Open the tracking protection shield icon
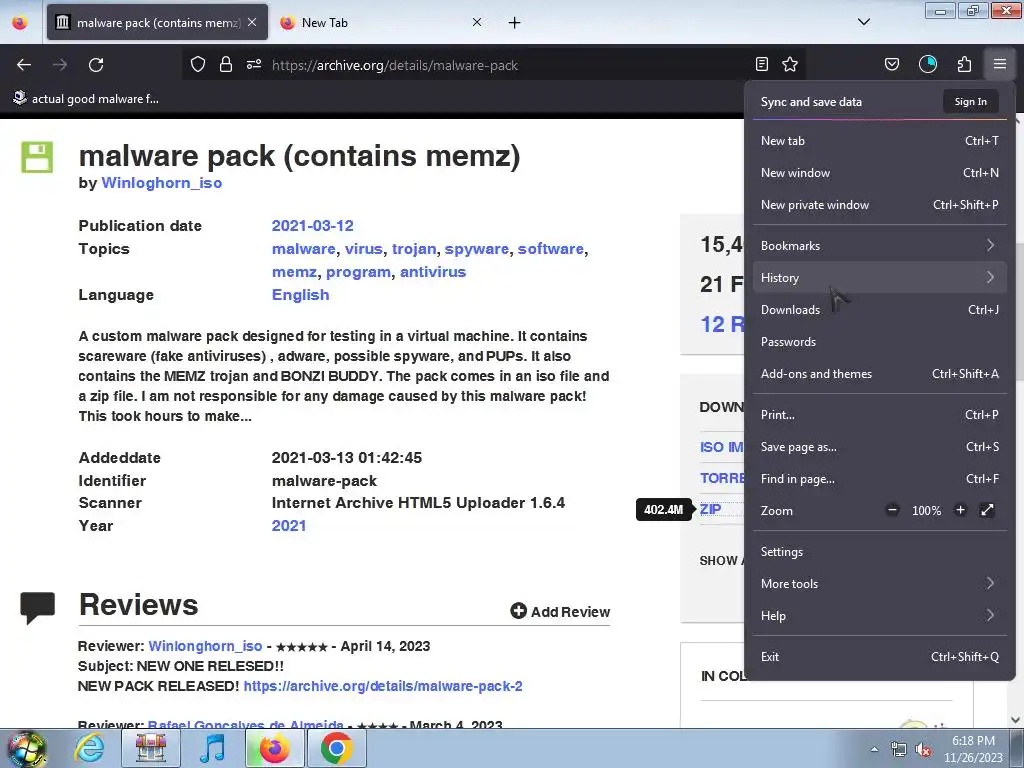Image resolution: width=1024 pixels, height=768 pixels. pos(198,65)
